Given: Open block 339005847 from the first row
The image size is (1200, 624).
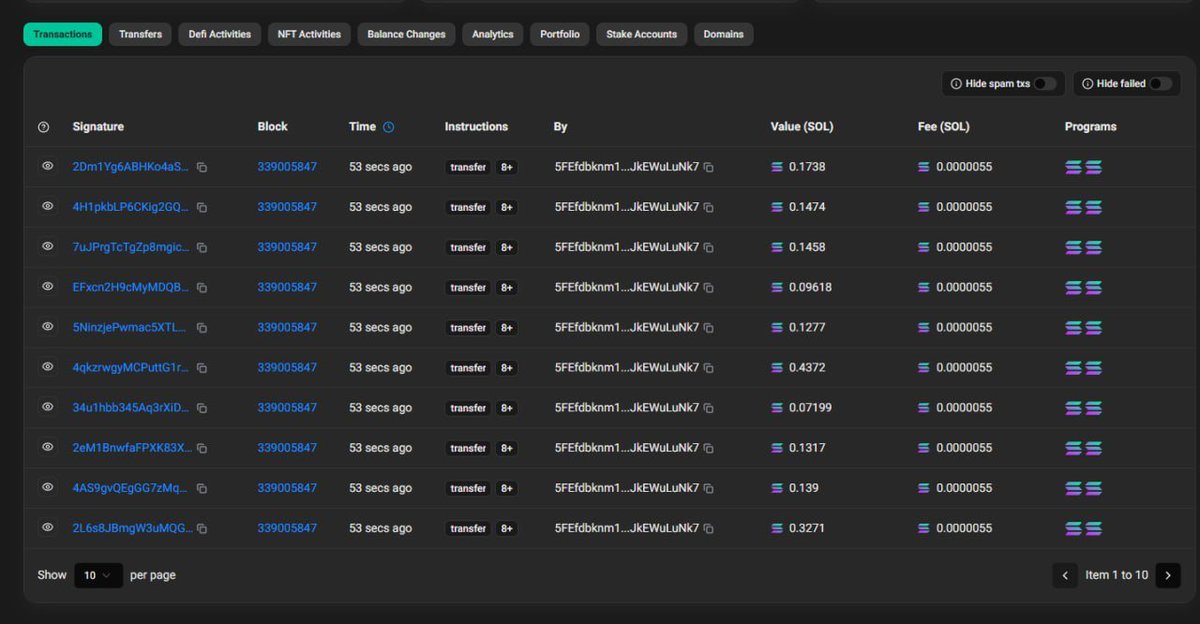Looking at the screenshot, I should (287, 167).
